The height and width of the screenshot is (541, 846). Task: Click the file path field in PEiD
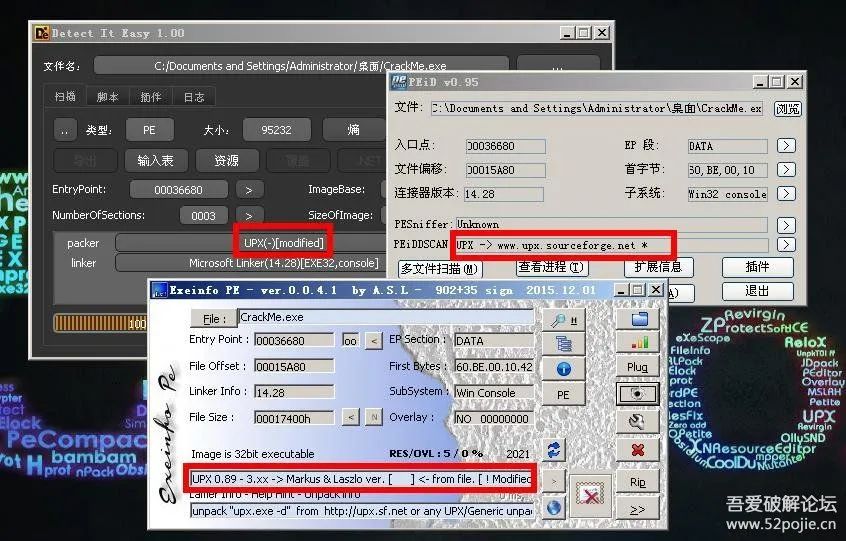point(597,108)
